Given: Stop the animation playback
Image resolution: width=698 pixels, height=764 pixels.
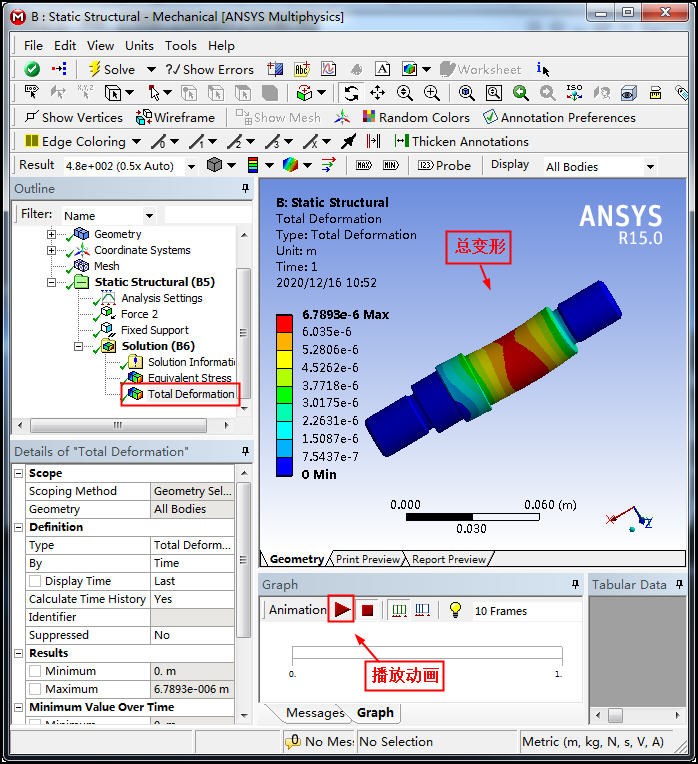Looking at the screenshot, I should pyautogui.click(x=367, y=610).
